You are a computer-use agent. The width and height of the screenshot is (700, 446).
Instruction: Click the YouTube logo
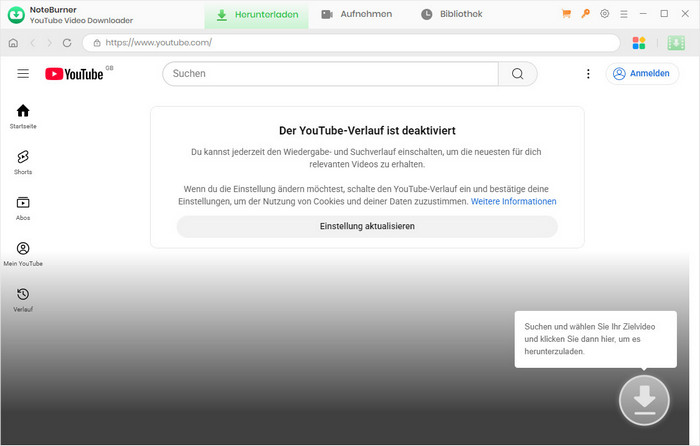click(75, 74)
